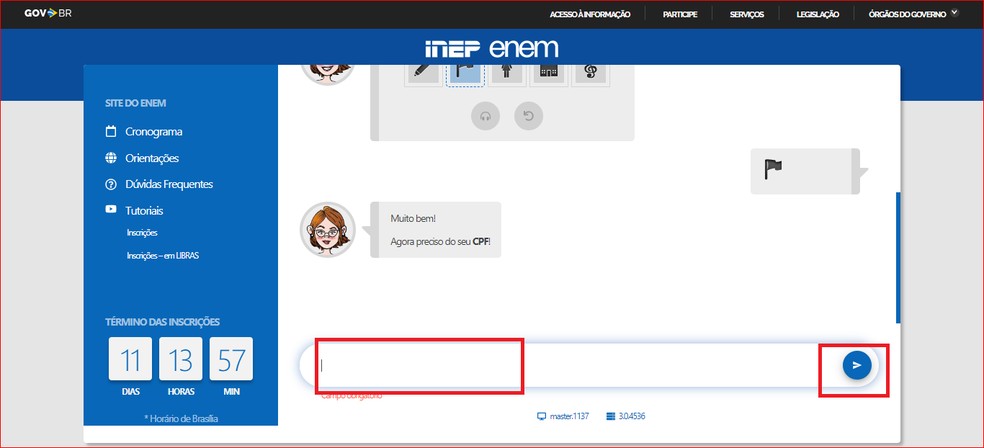
Task: Click the 11 DIAS countdown box
Action: [x=131, y=359]
